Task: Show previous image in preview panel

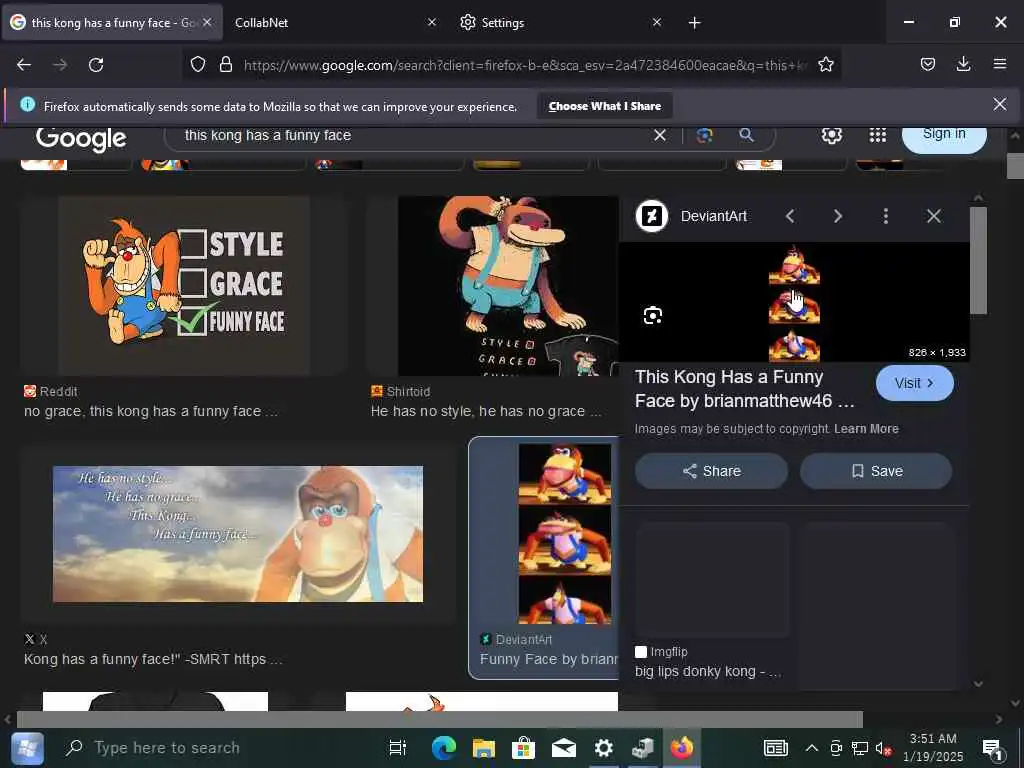Action: pos(790,216)
